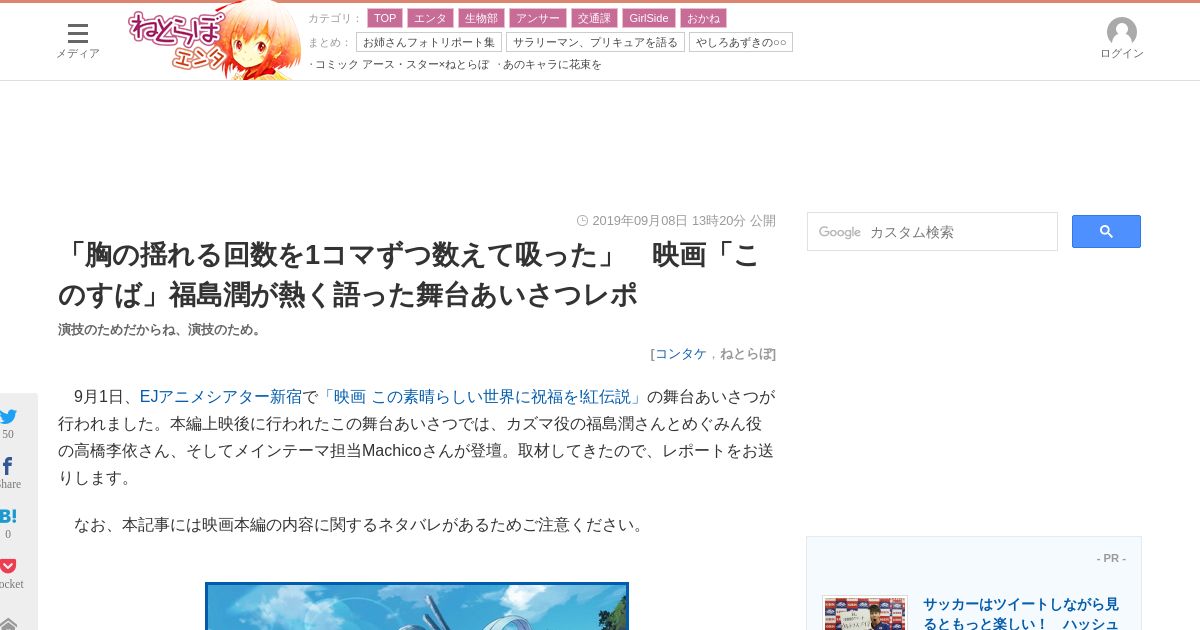Click the article headline 胸の揺れる回数を
1200x630 pixels.
409,275
